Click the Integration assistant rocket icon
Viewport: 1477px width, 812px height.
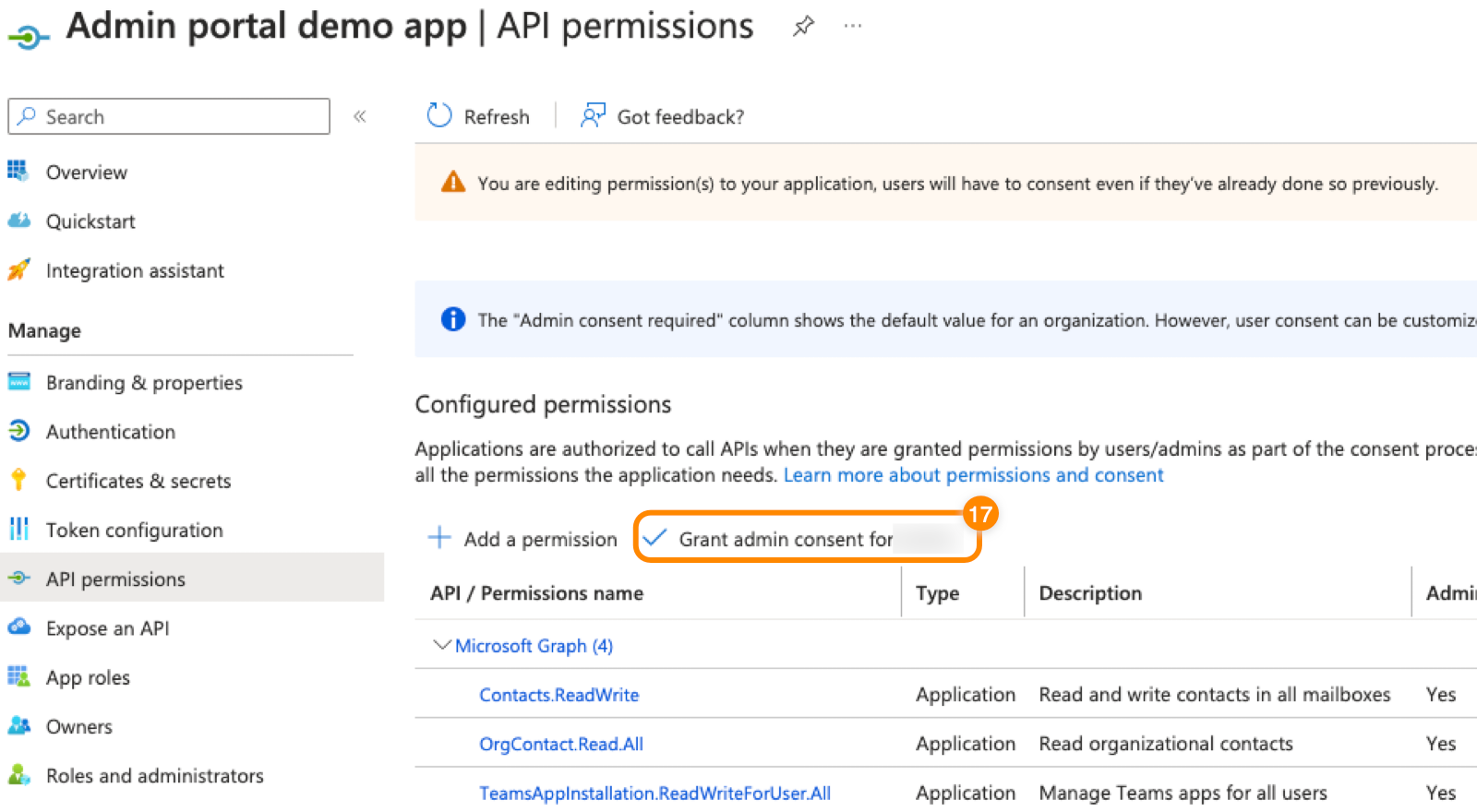[x=18, y=269]
